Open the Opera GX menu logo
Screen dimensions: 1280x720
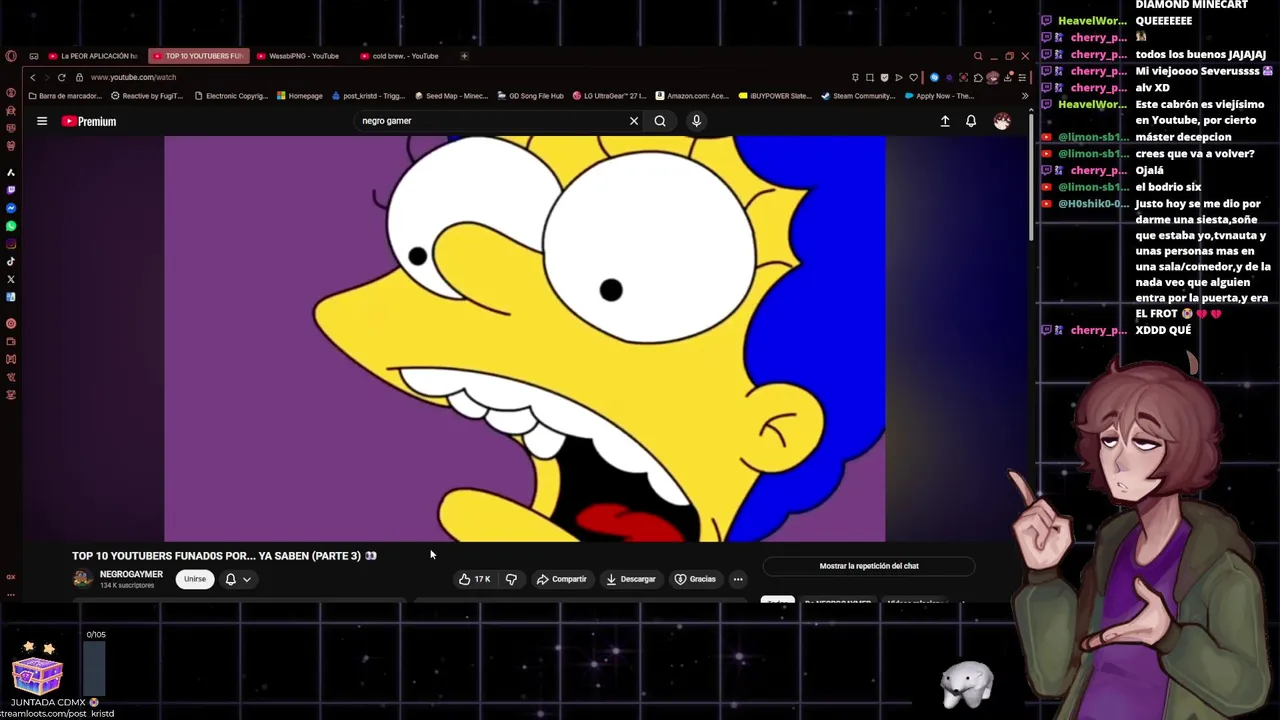(11, 56)
